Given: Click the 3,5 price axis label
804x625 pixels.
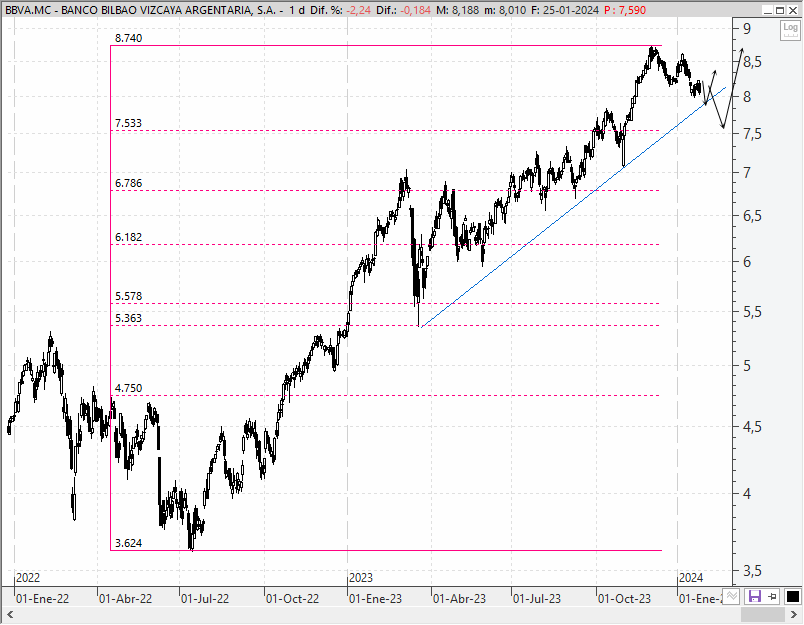Looking at the screenshot, I should (x=752, y=571).
